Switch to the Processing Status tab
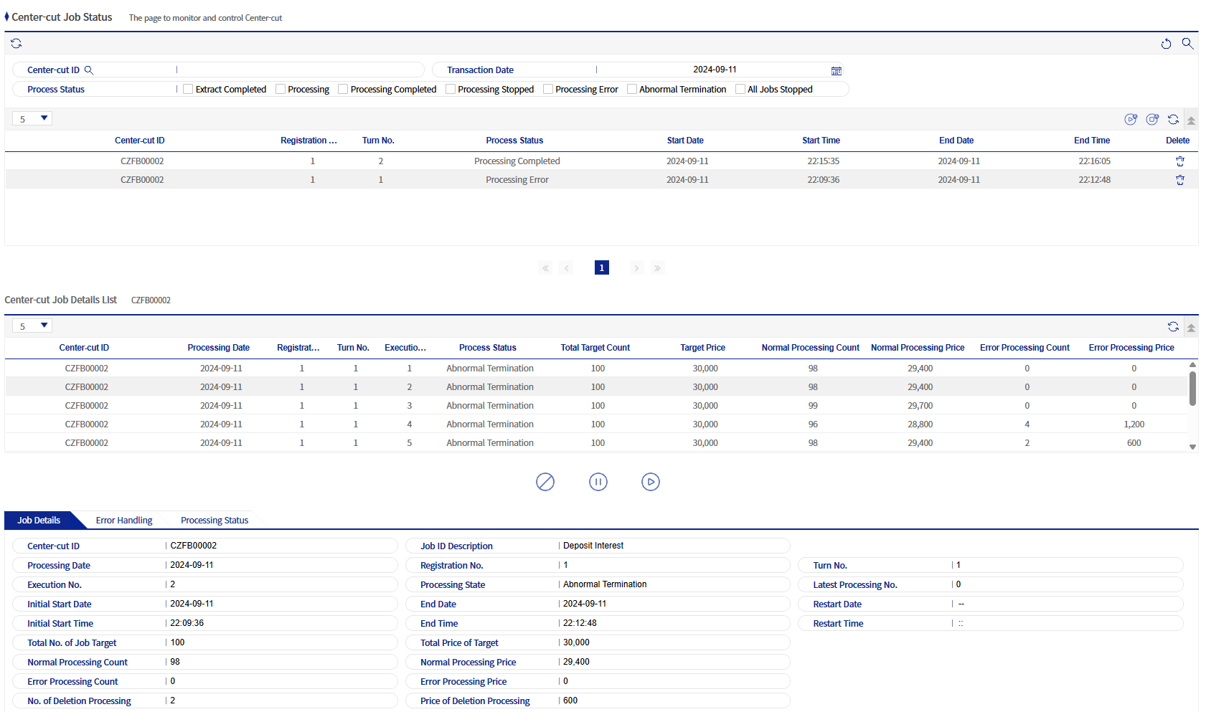This screenshot has height=712, width=1206. [x=214, y=520]
